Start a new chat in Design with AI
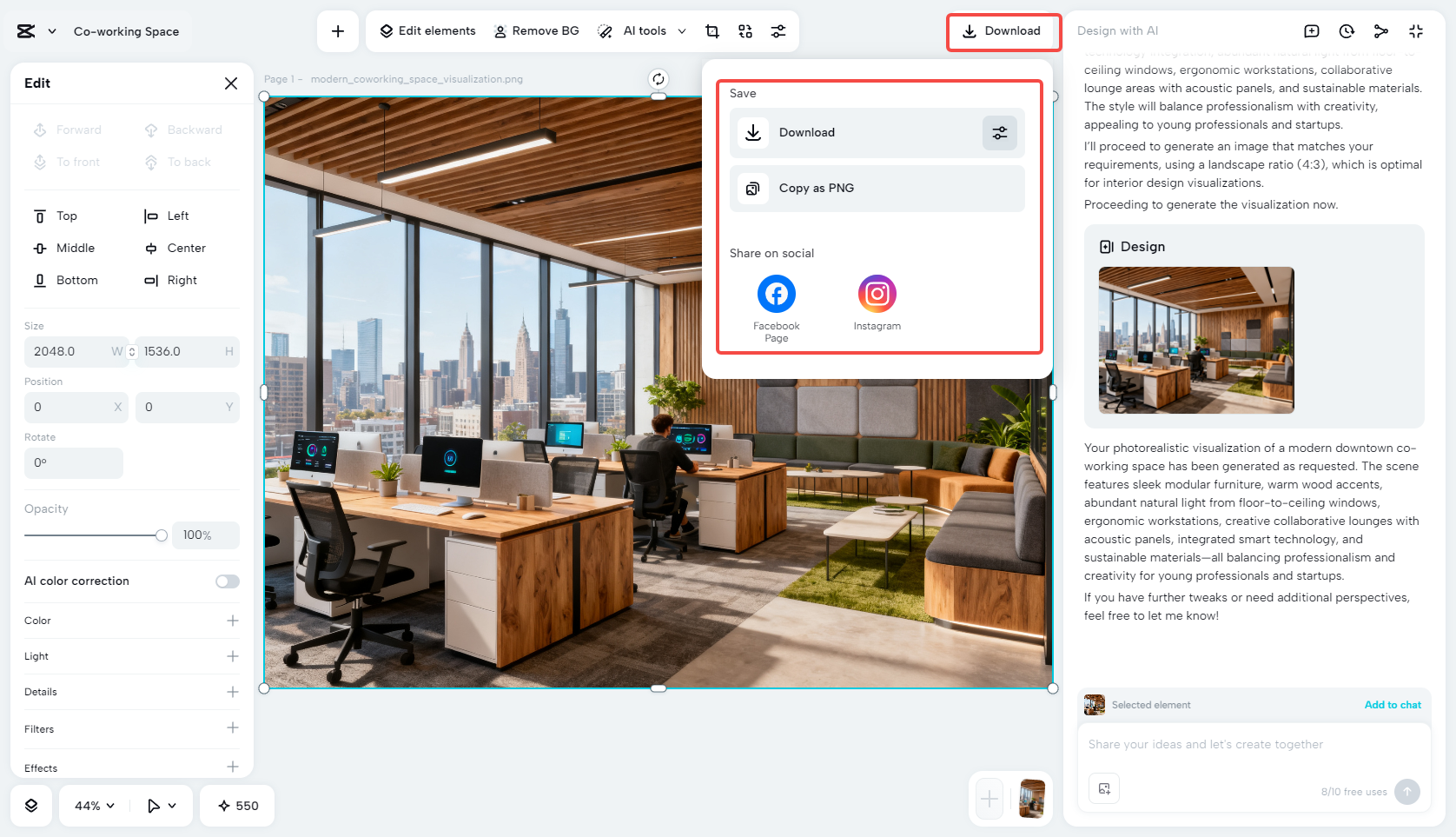Image resolution: width=1456 pixels, height=837 pixels. tap(1312, 31)
